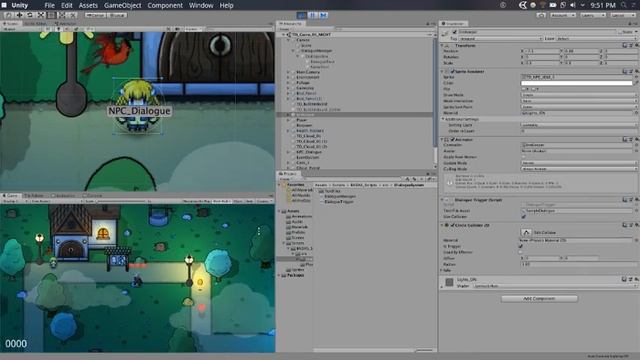The width and height of the screenshot is (640, 360).
Task: Click the Apple menu icon
Action: pos(4,5)
